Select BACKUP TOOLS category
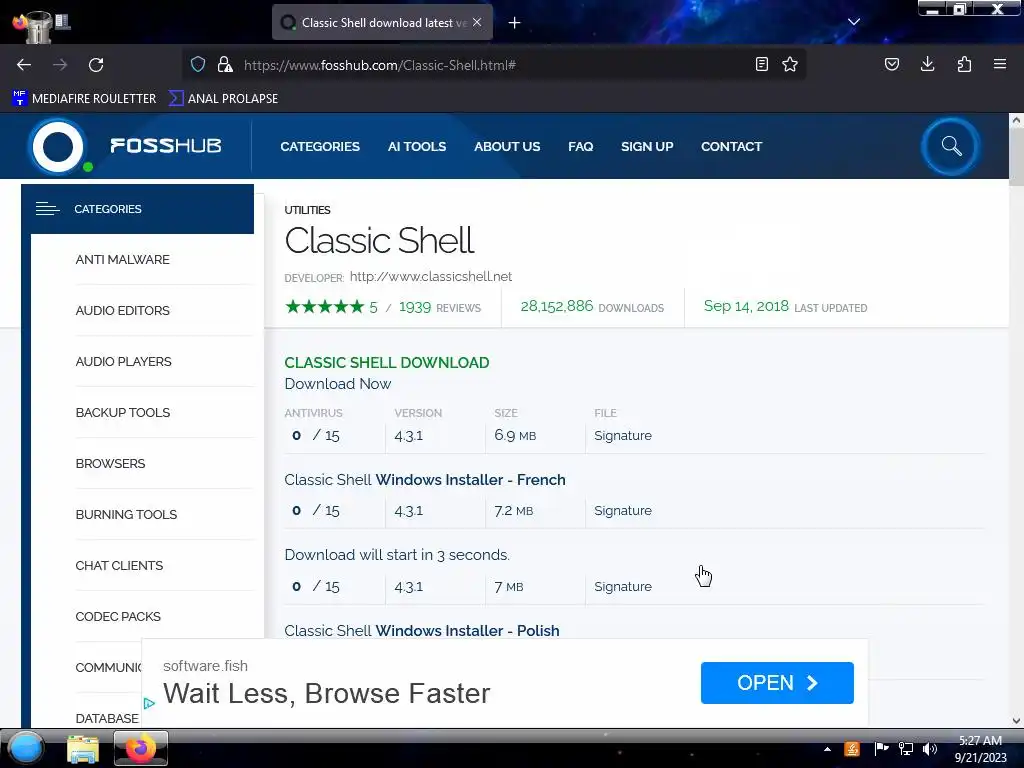Image resolution: width=1024 pixels, height=768 pixels. pos(123,412)
